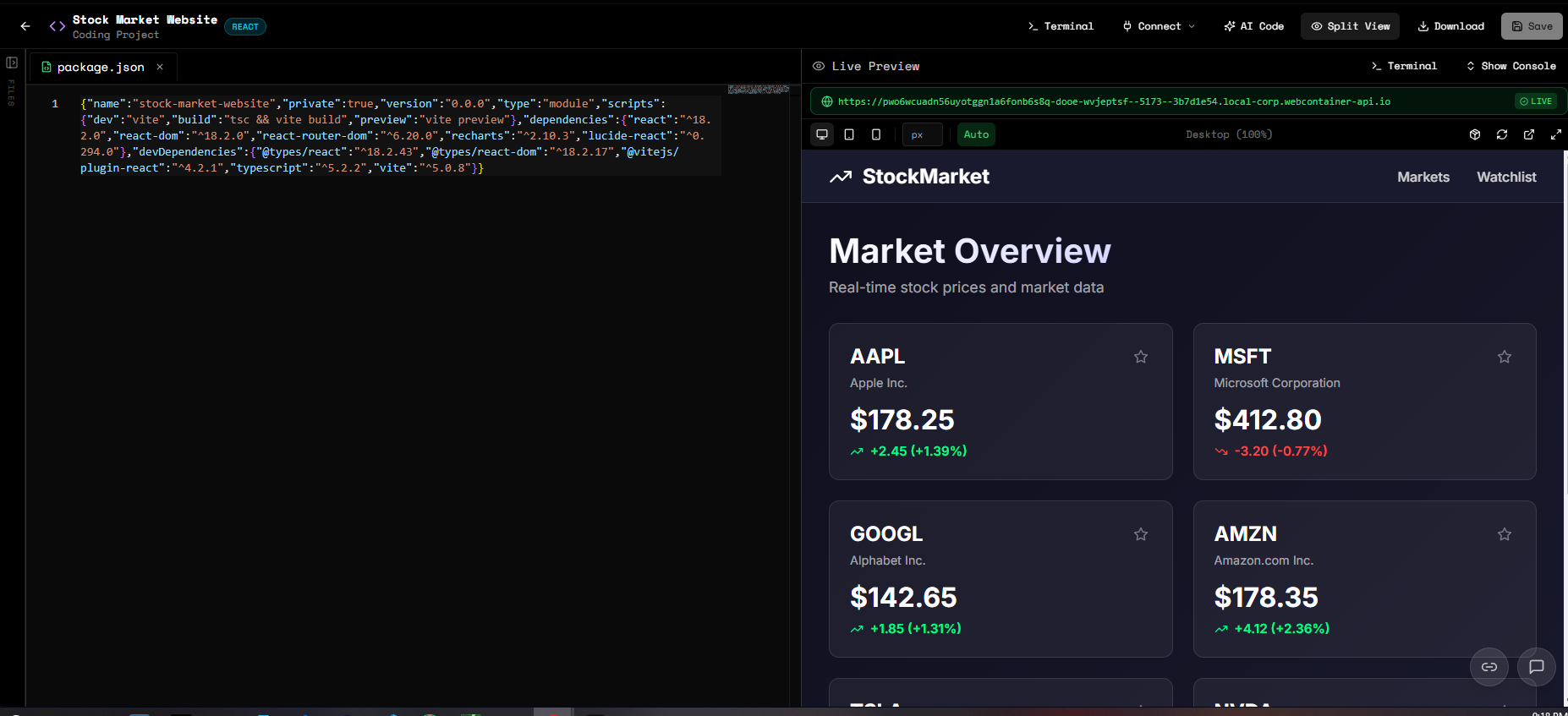The image size is (1568, 716).
Task: Click the StockMarket trending logo icon
Action: coord(841,177)
